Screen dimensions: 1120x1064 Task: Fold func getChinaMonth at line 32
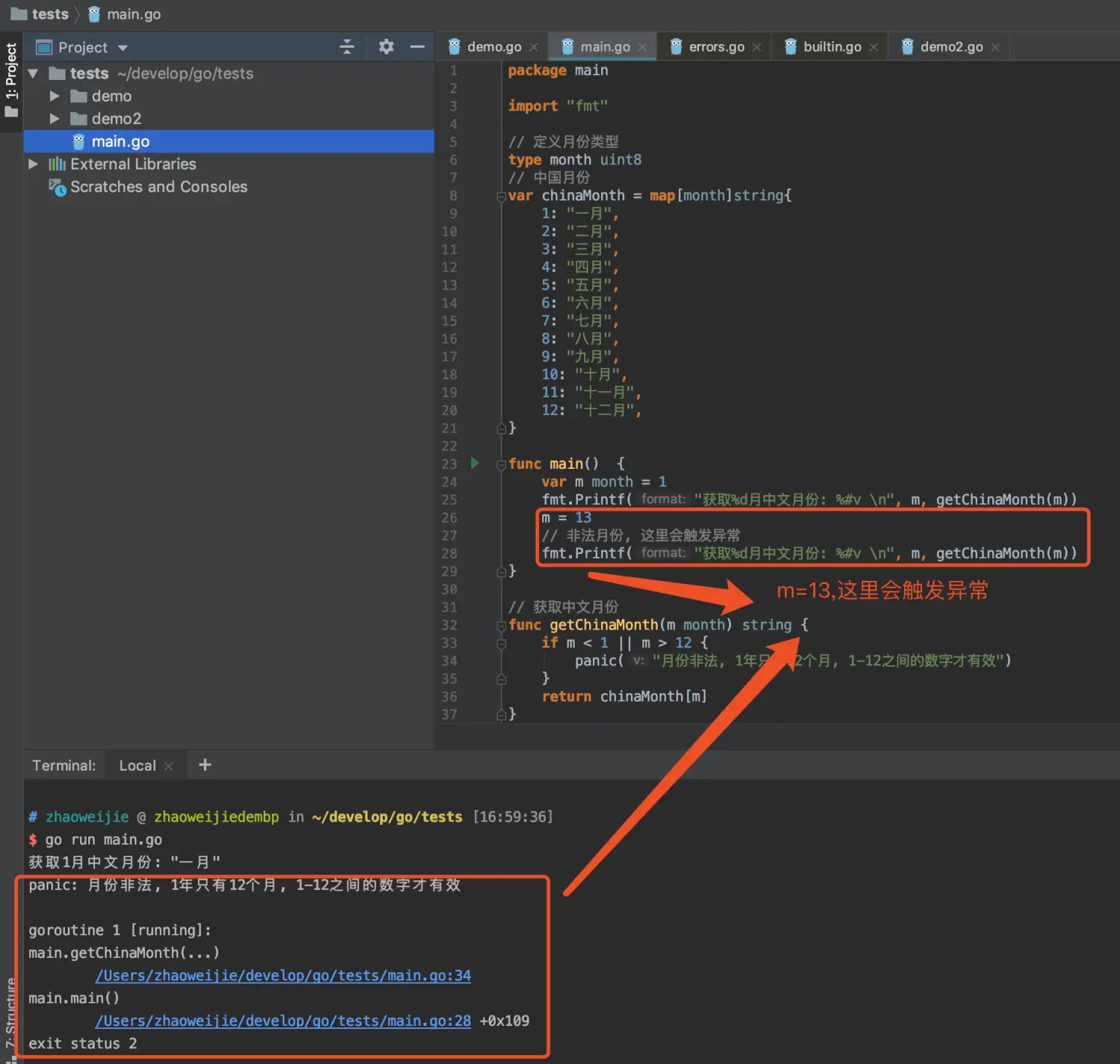(501, 626)
